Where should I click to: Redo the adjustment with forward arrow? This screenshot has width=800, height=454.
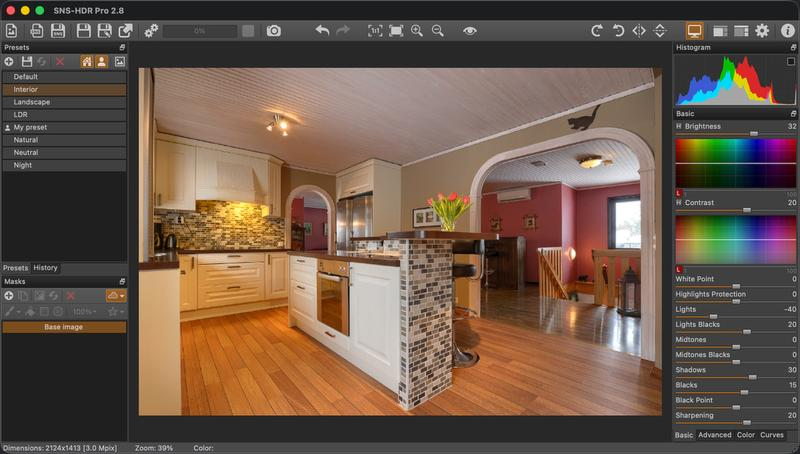343,31
